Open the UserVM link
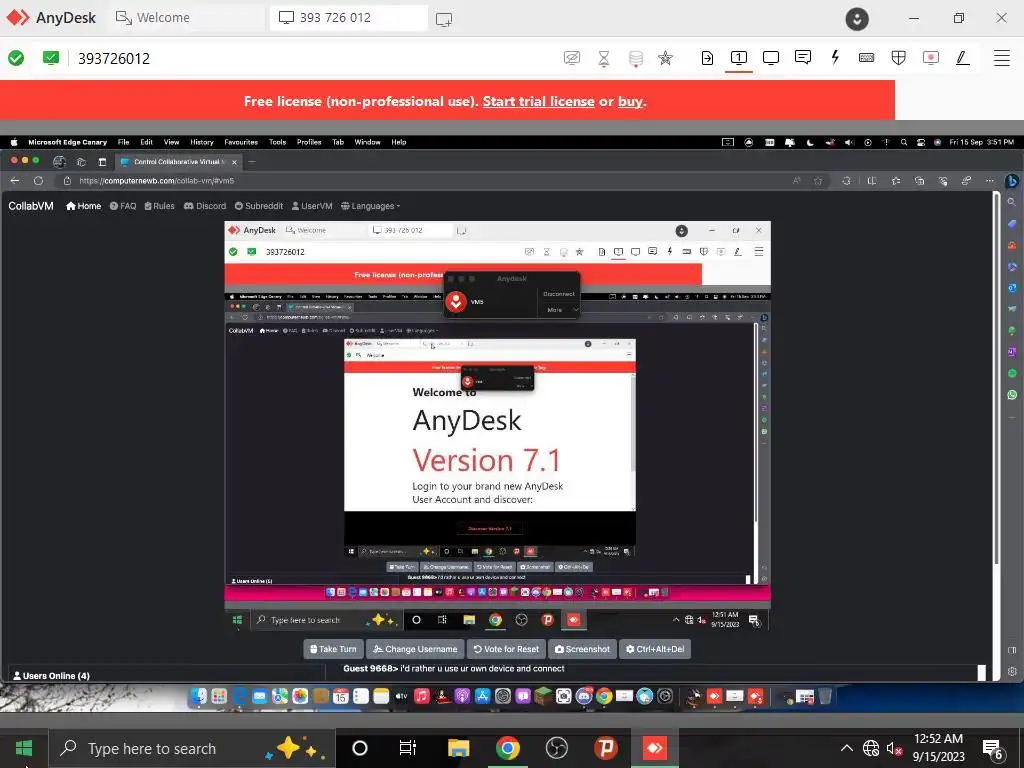The height and width of the screenshot is (768, 1024). click(312, 206)
